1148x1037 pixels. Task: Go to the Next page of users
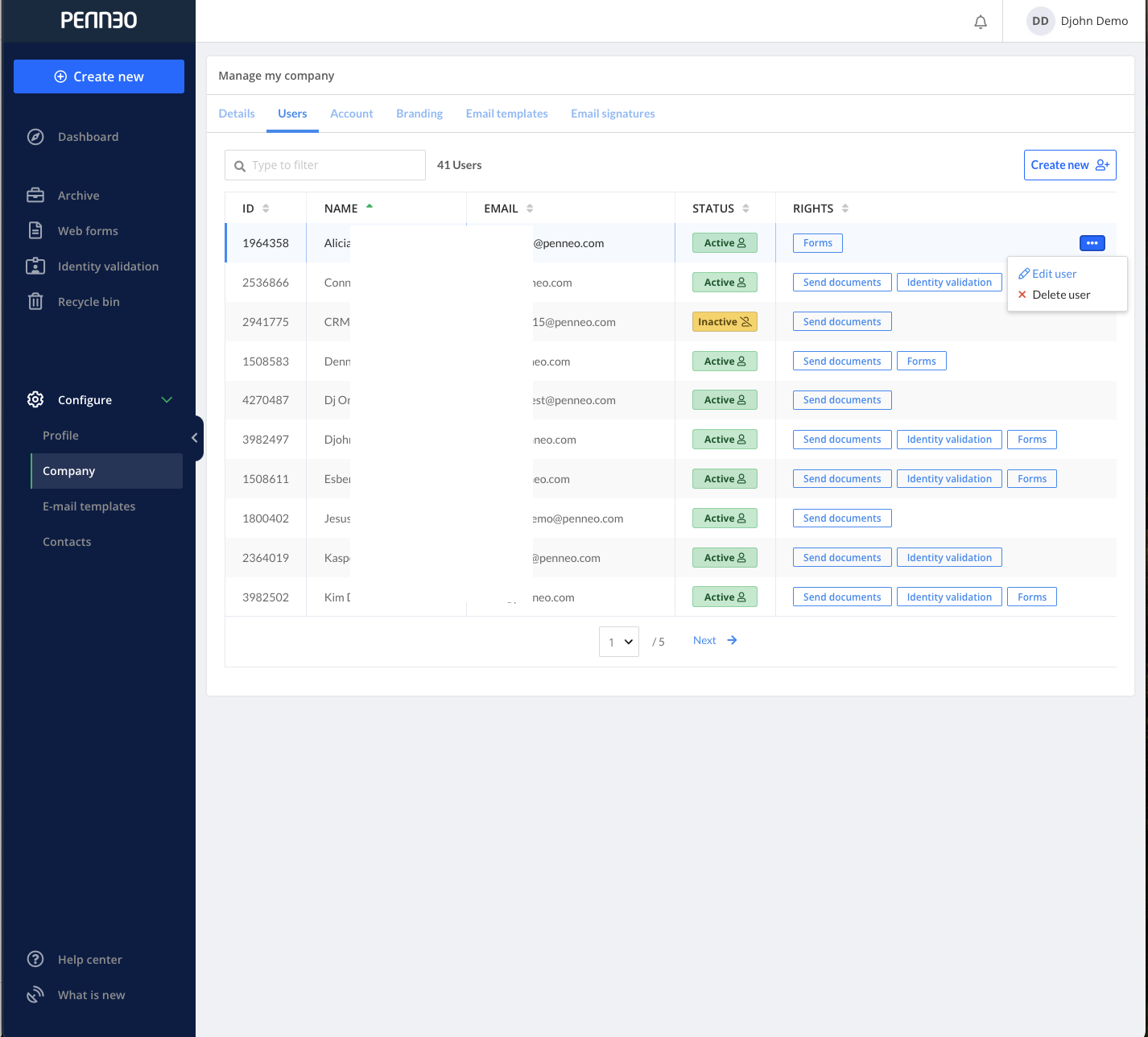pyautogui.click(x=715, y=641)
